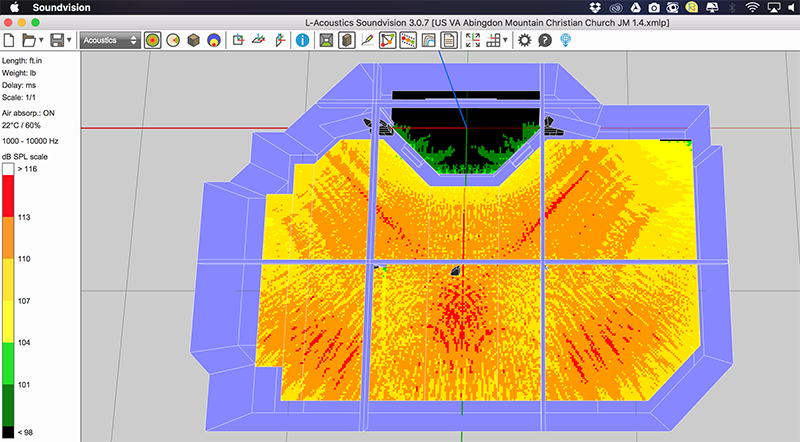800x442 pixels.
Task: Open the Settings gear icon
Action: 525,41
